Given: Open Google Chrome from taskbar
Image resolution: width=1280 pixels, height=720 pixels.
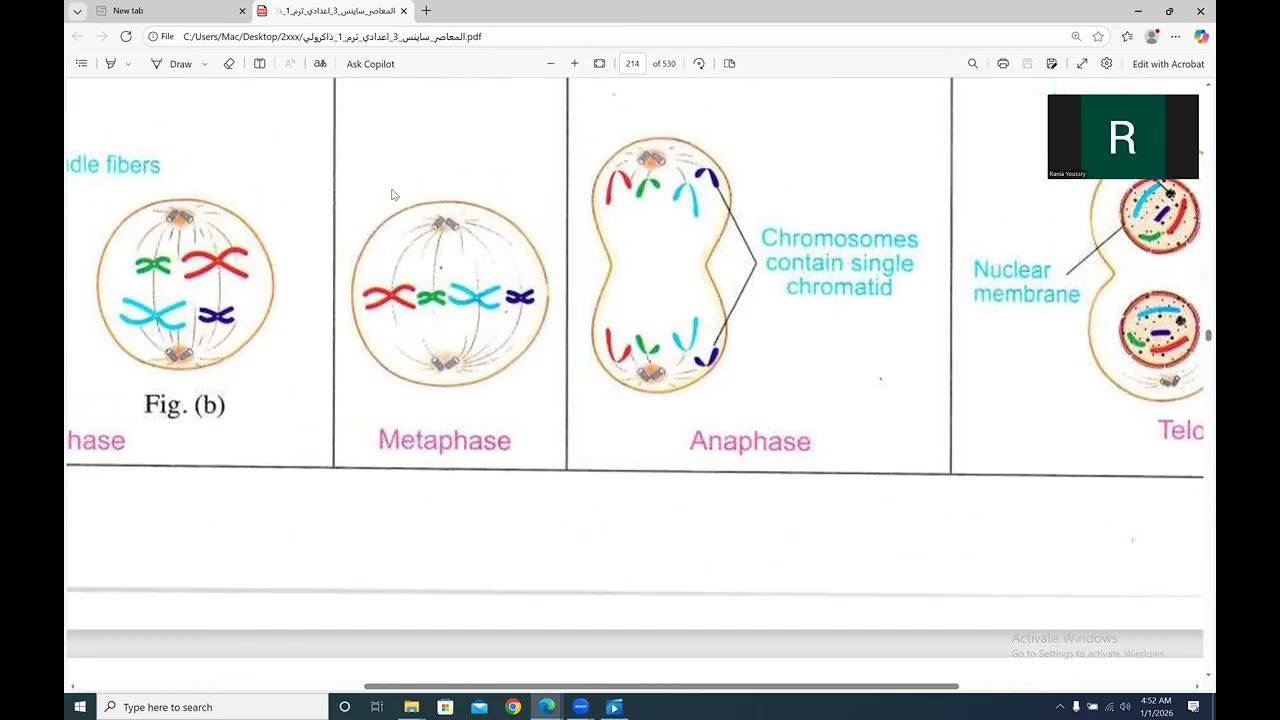Looking at the screenshot, I should [513, 707].
